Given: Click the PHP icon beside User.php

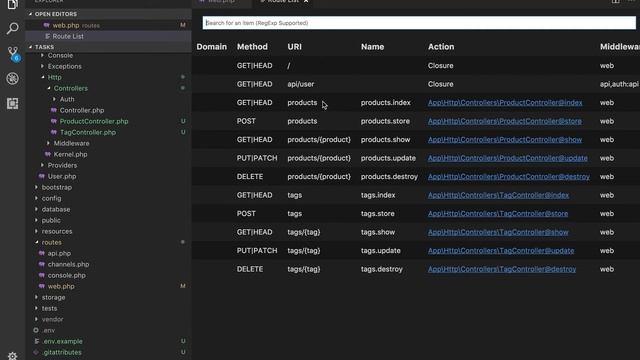Looking at the screenshot, I should click(42, 176).
